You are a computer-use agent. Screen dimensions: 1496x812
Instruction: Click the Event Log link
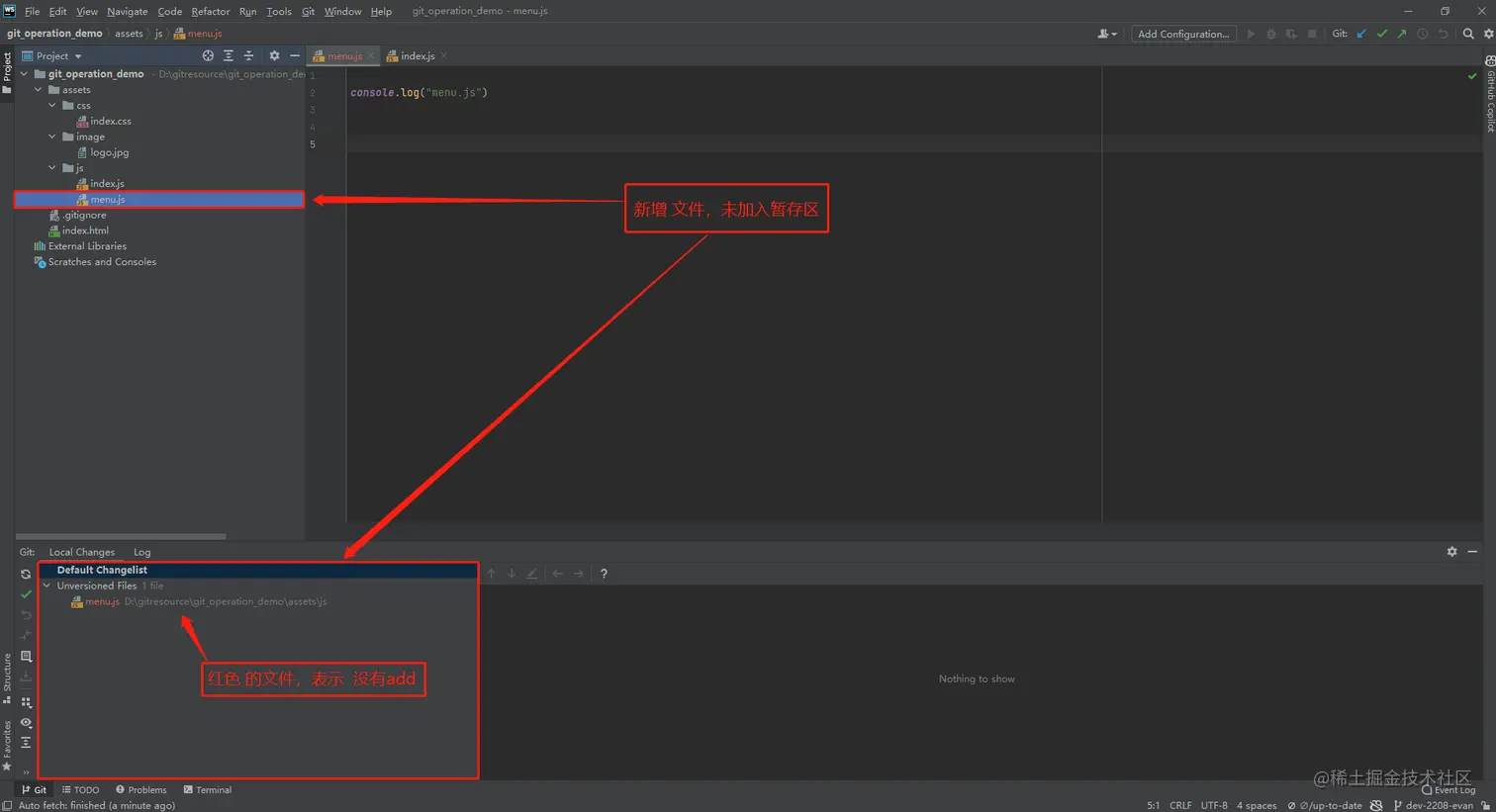click(1454, 789)
